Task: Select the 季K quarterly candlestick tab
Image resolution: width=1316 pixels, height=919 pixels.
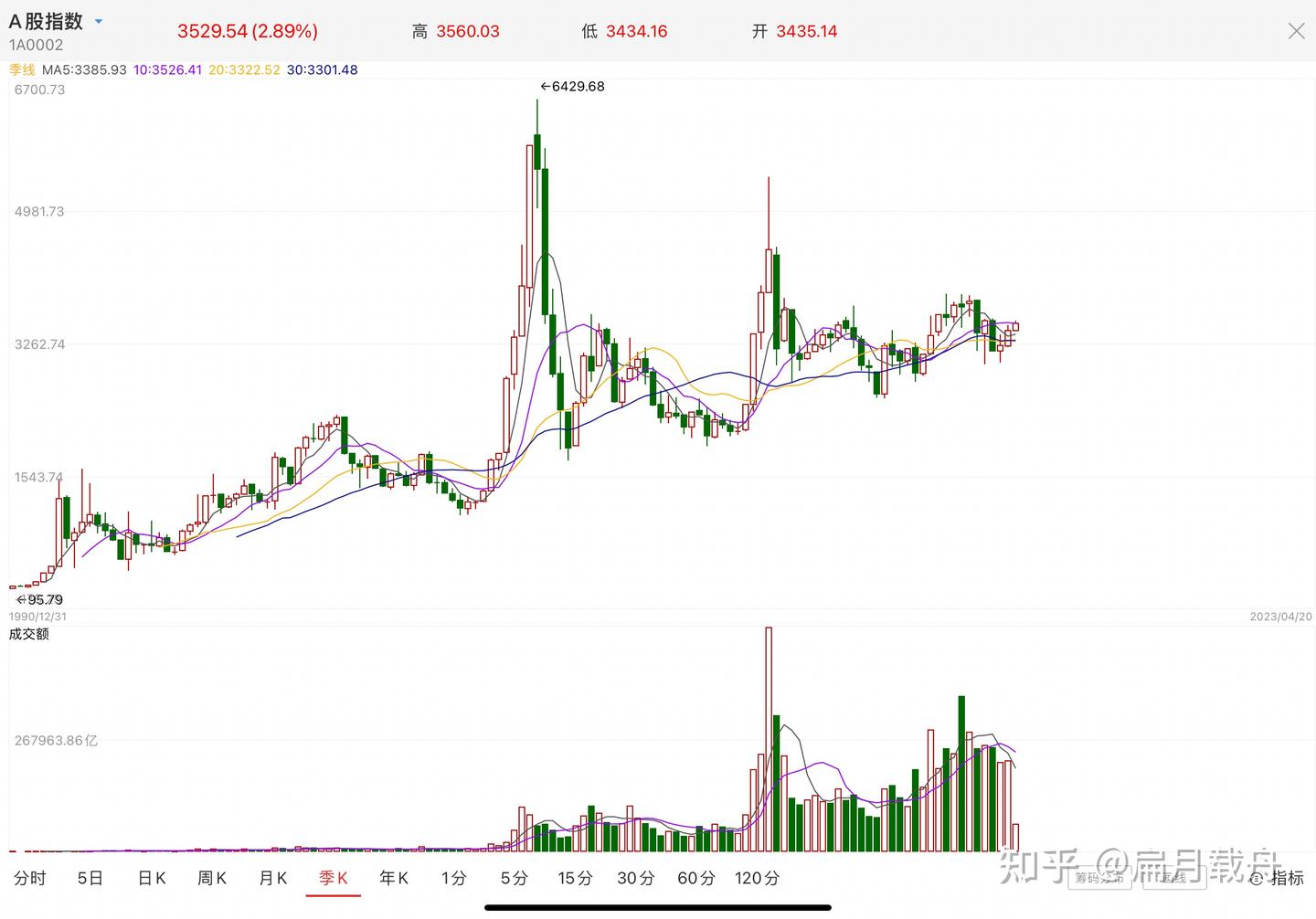Action: [334, 878]
